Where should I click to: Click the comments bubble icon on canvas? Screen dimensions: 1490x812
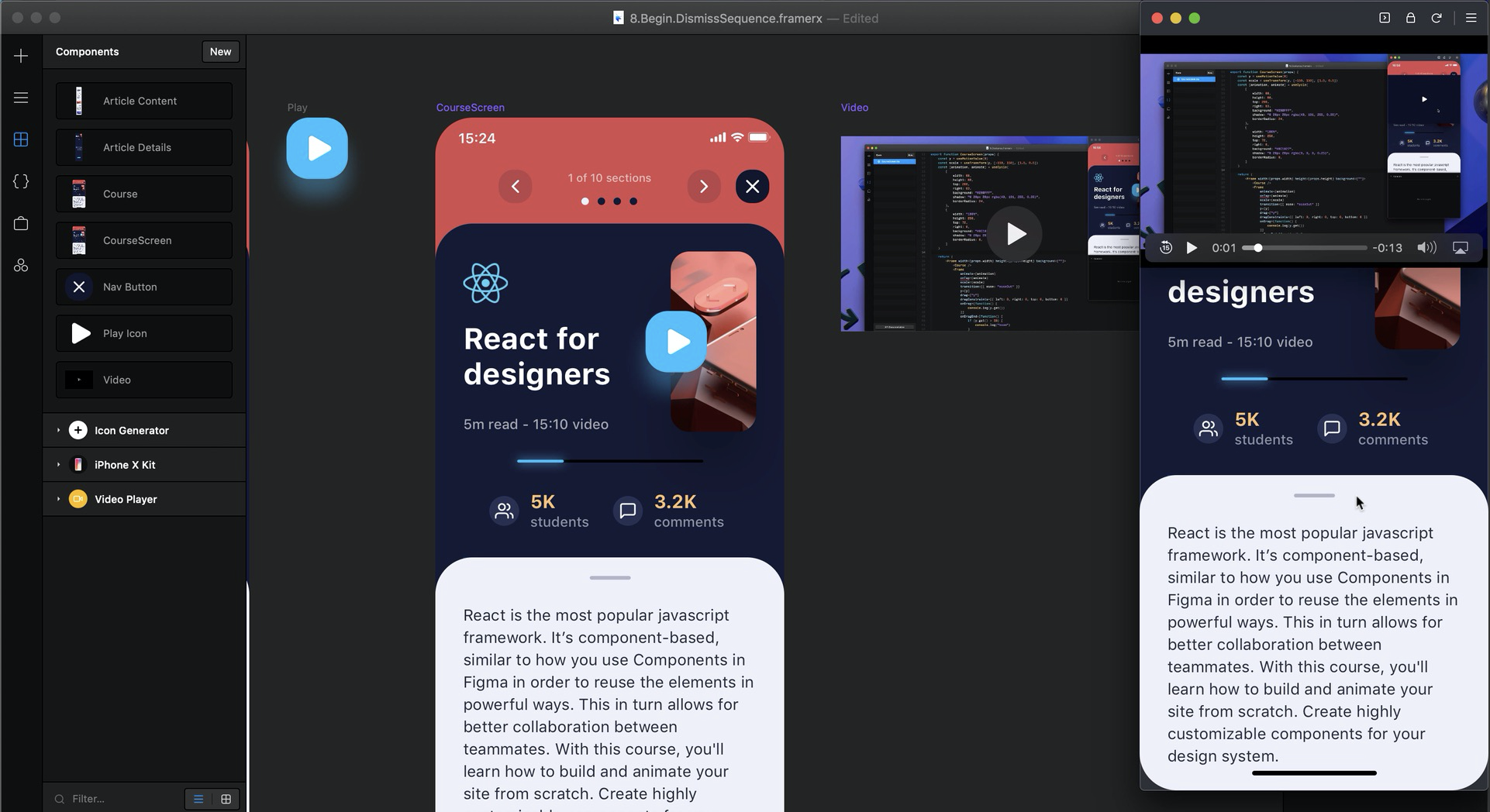[x=628, y=511]
